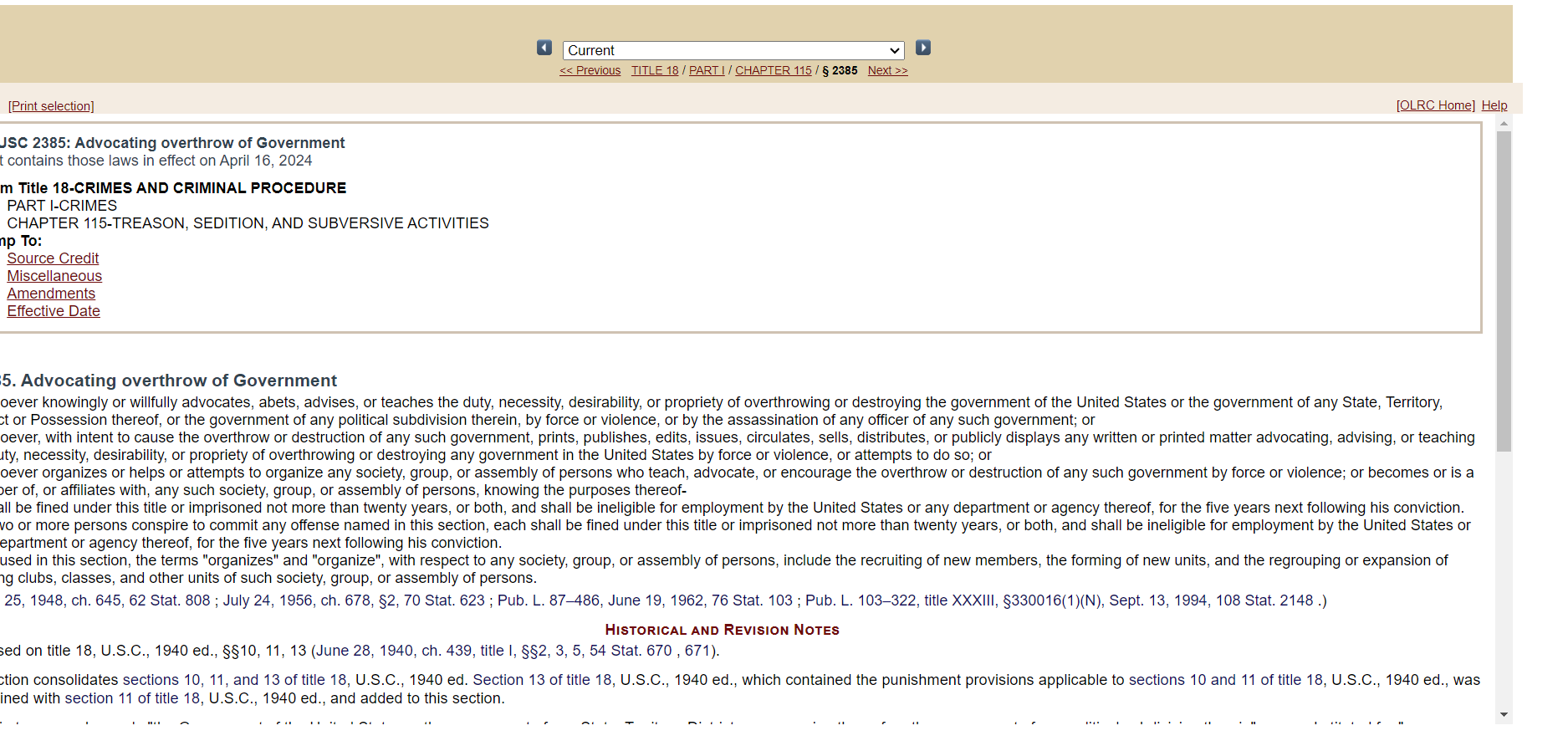Open the TITLE 18 breadcrumb link
This screenshot has width=1568, height=746.
coord(655,71)
